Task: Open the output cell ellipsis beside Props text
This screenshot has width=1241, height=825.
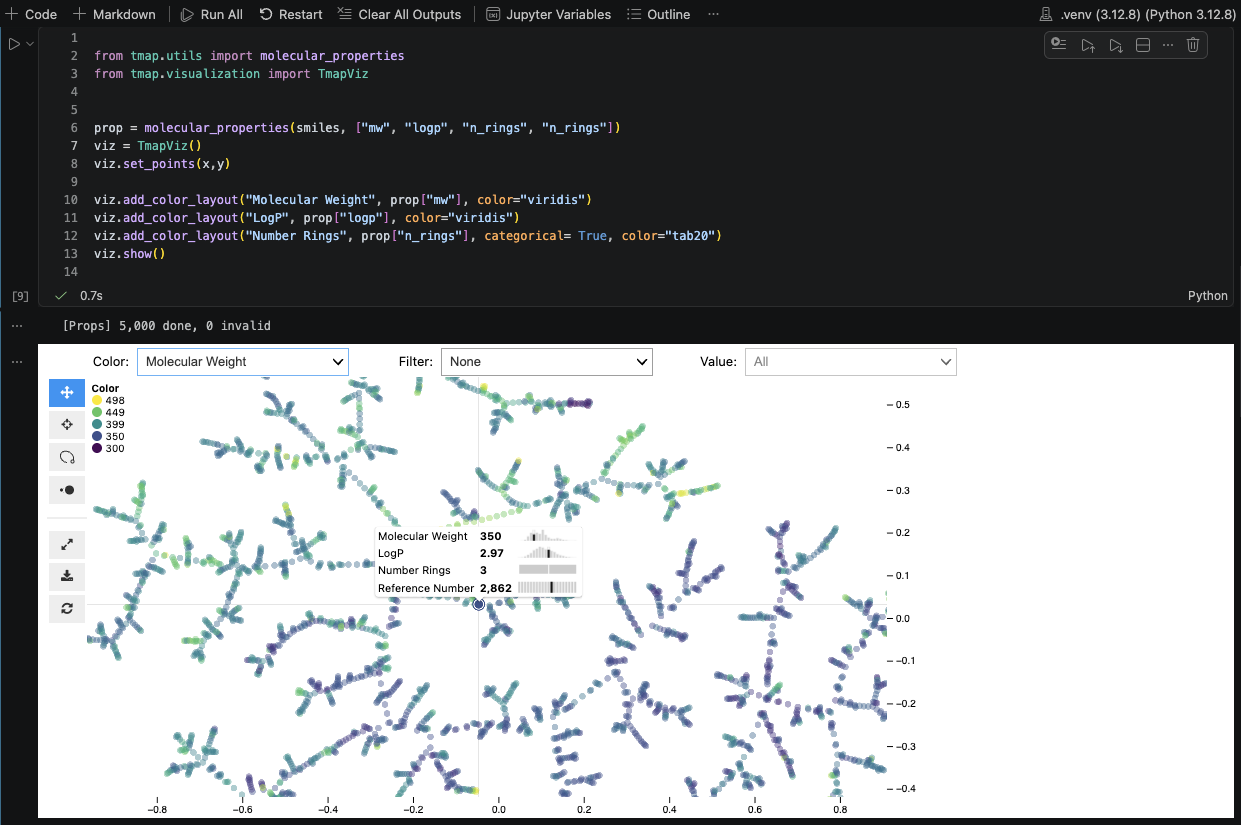Action: 16,326
